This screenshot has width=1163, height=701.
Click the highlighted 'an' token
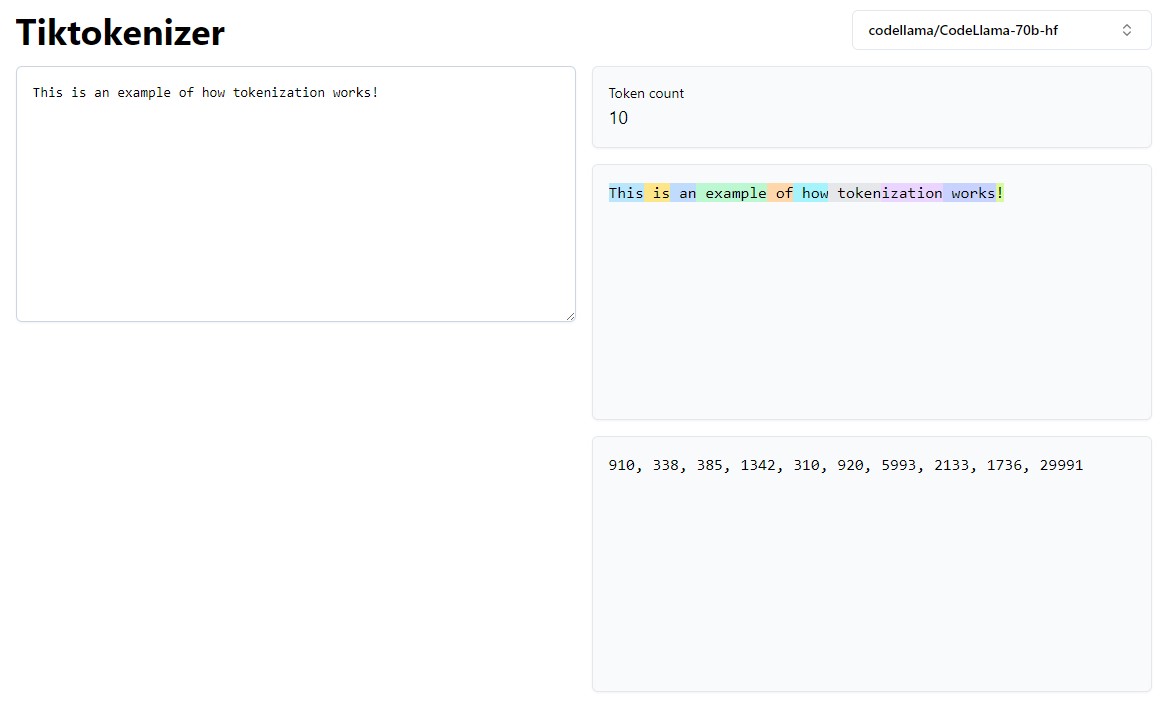click(x=686, y=193)
